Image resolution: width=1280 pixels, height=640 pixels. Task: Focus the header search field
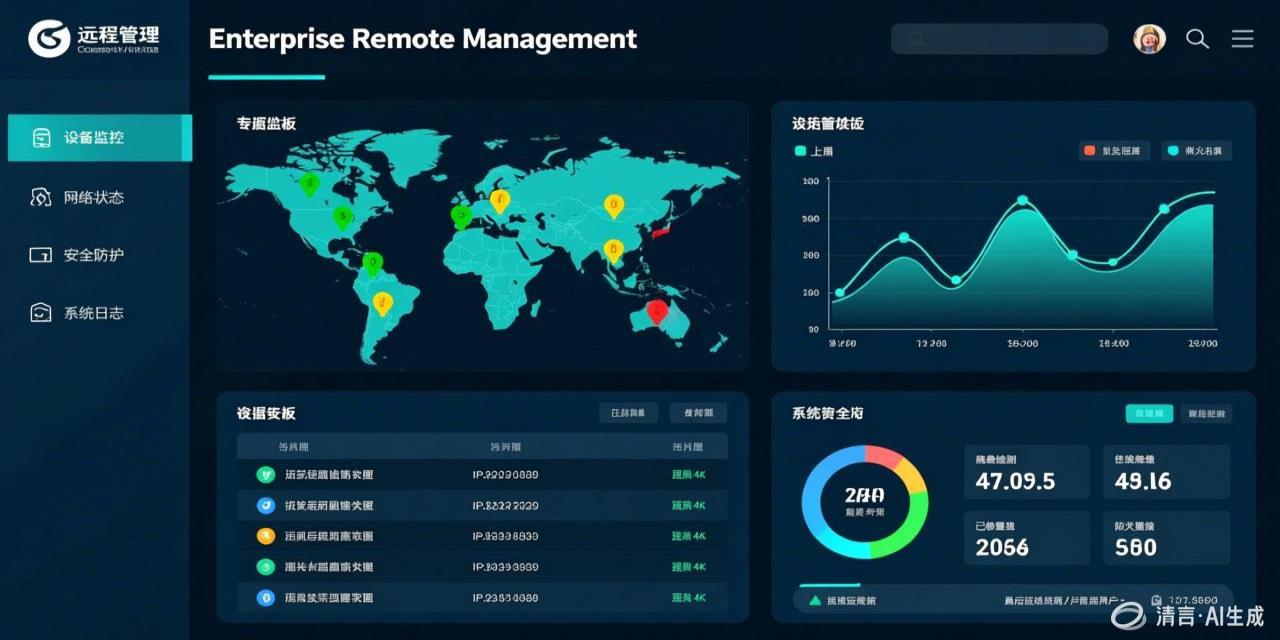tap(999, 39)
